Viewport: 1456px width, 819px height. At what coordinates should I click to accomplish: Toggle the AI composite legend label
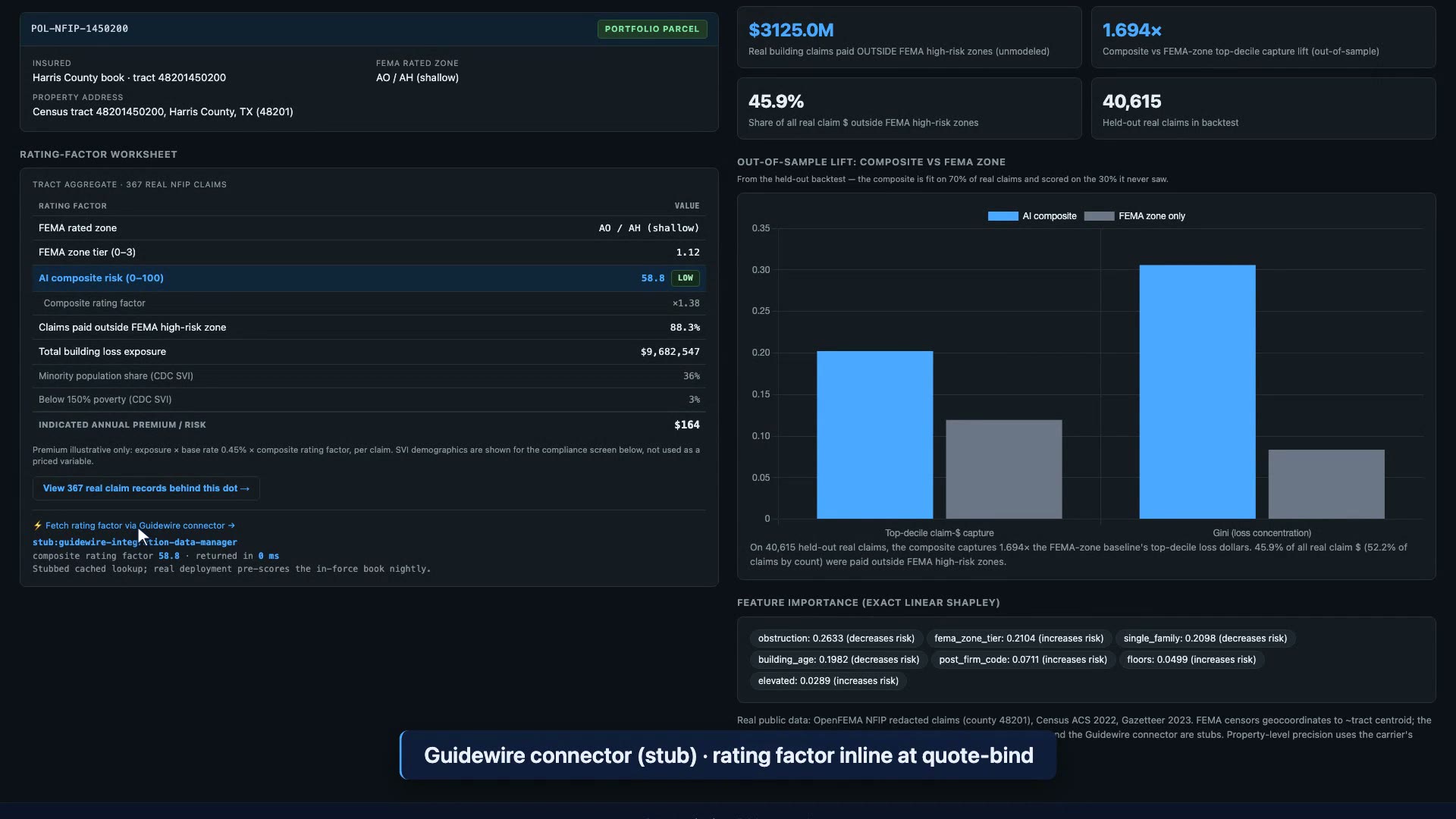click(1049, 216)
